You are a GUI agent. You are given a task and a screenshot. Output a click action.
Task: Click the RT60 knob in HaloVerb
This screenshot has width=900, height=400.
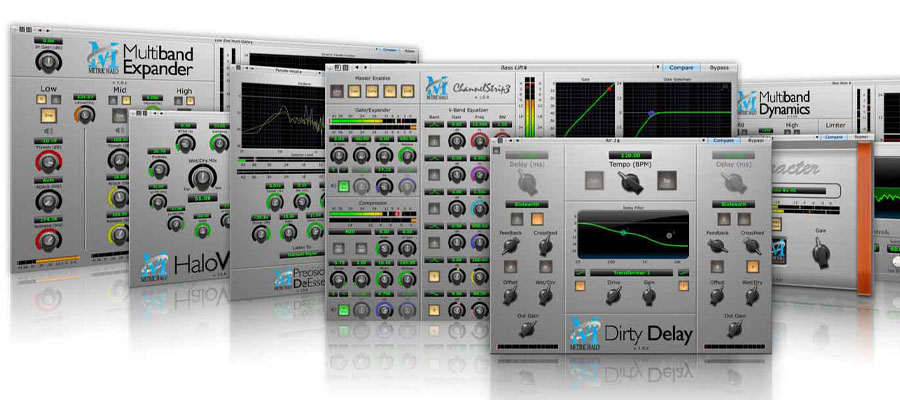point(185,143)
